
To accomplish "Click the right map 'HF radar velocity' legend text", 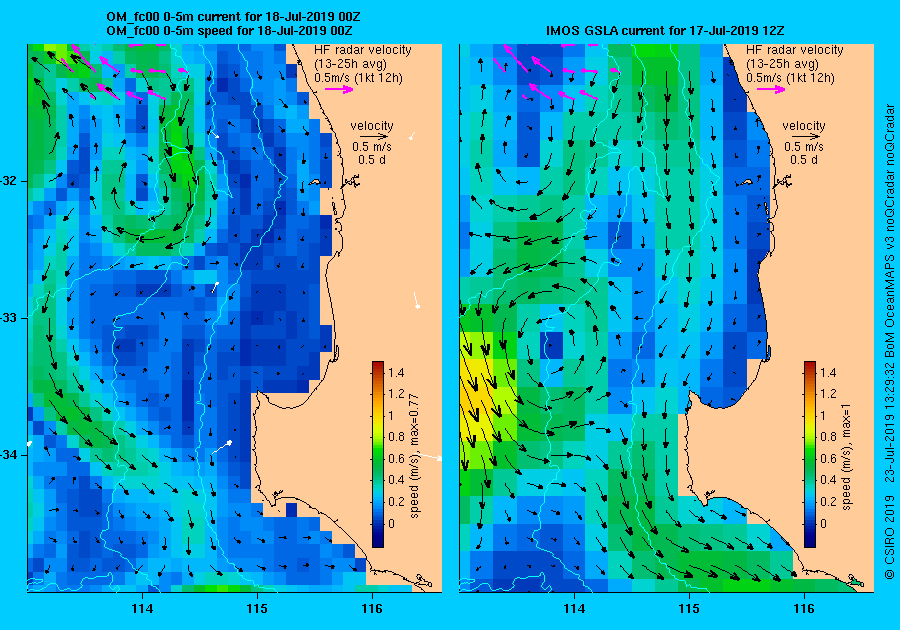I will point(795,50).
